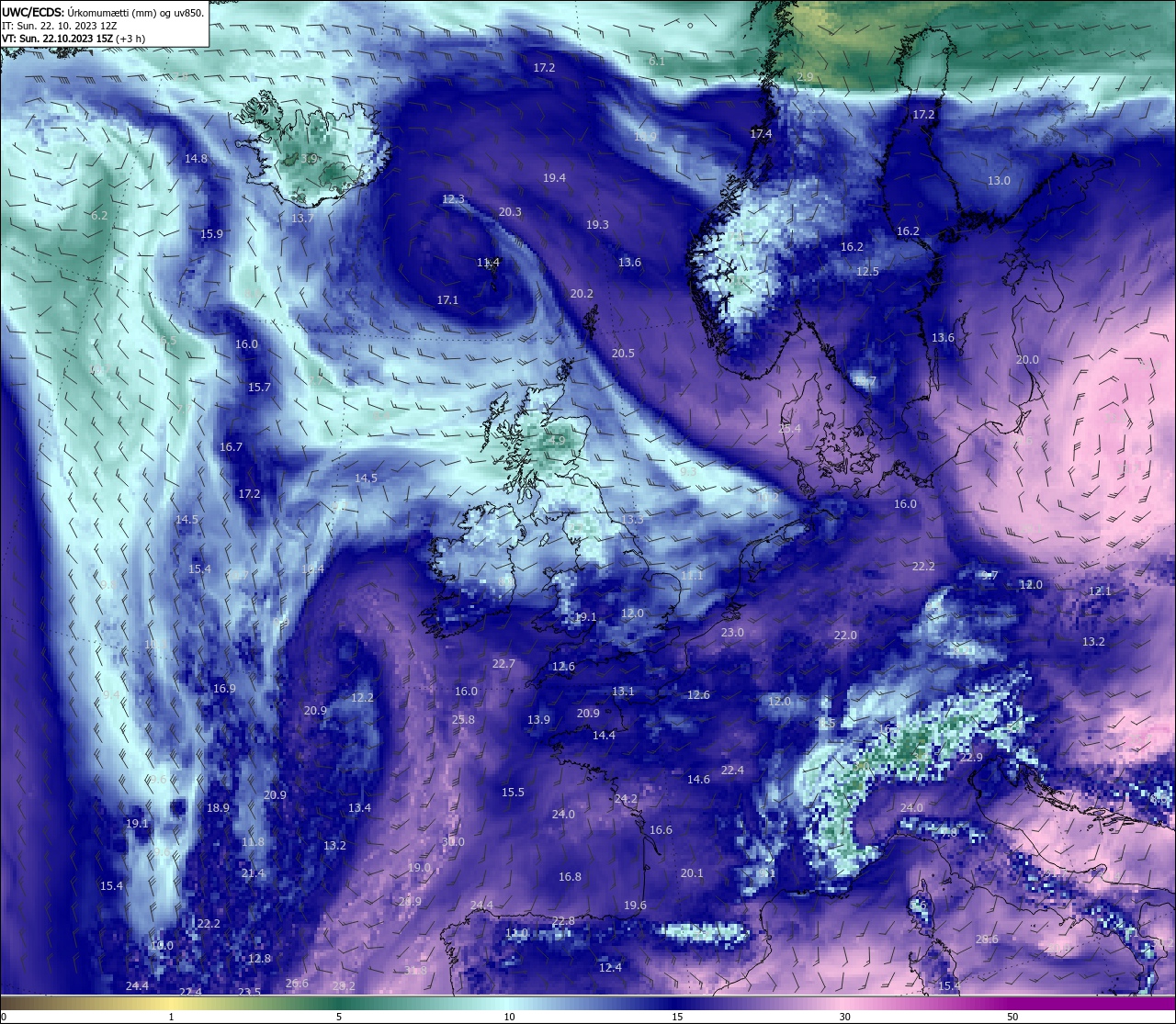The height and width of the screenshot is (1024, 1176).
Task: Click the 22.7 value
Action: coord(503,664)
